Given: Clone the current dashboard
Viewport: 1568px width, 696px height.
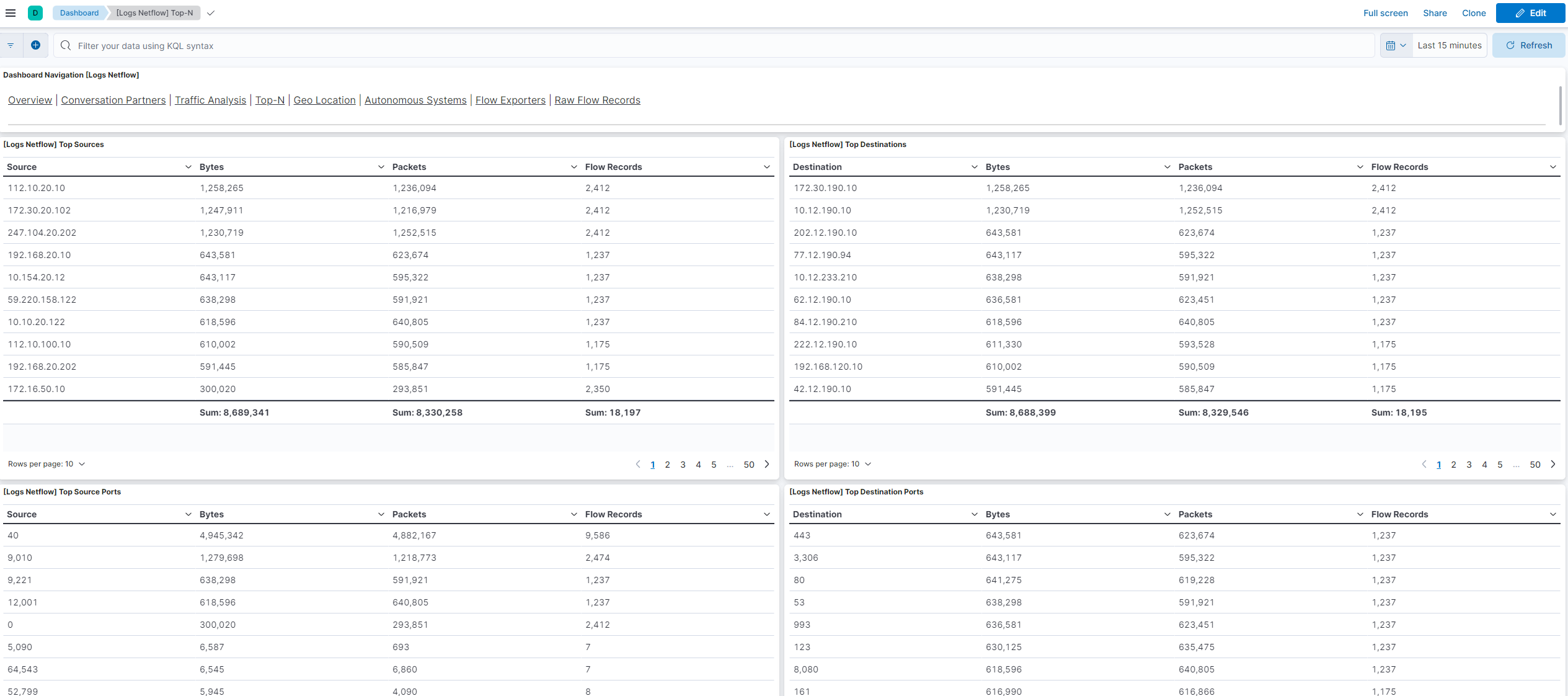Looking at the screenshot, I should (1474, 13).
